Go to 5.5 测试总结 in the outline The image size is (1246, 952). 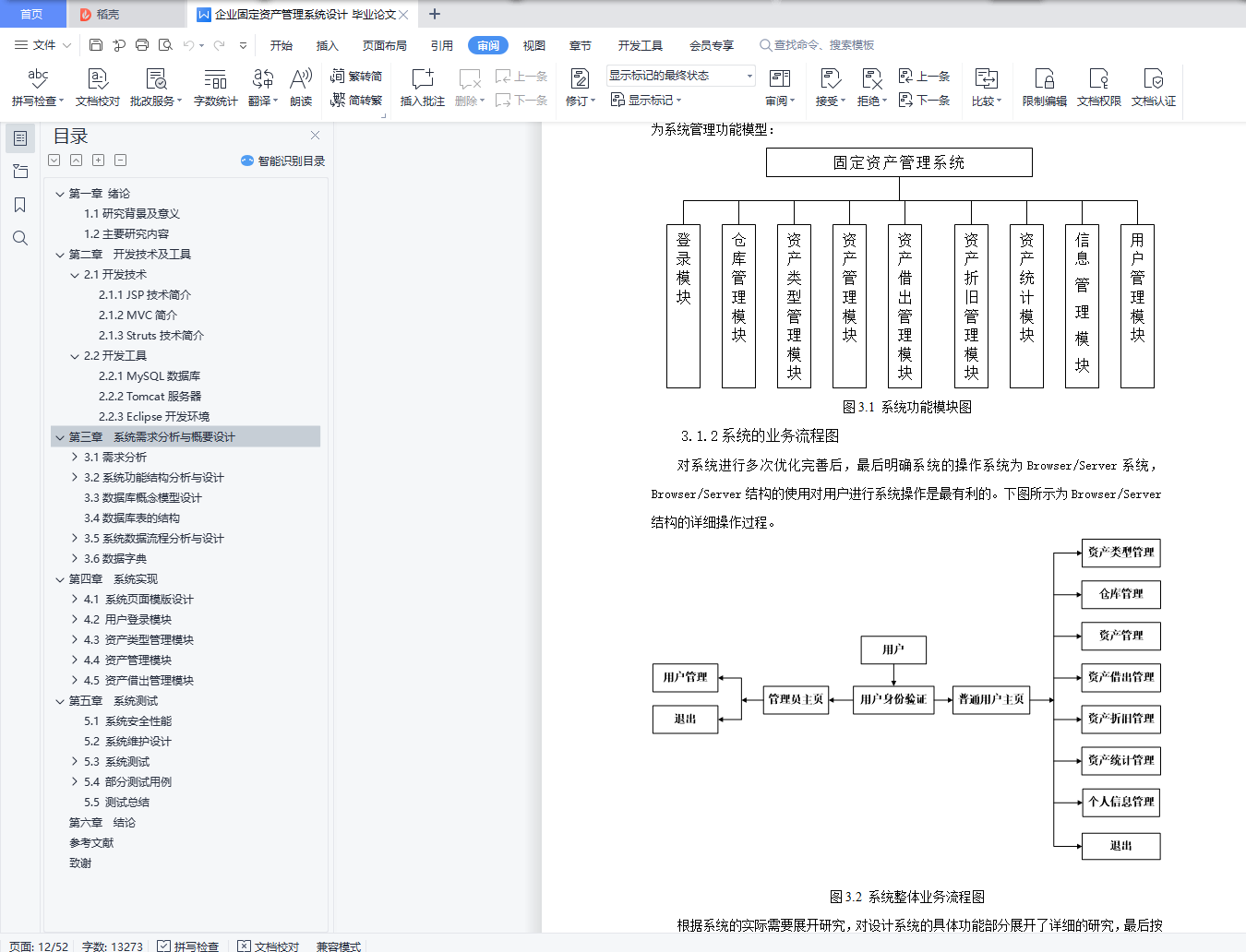pyautogui.click(x=116, y=803)
